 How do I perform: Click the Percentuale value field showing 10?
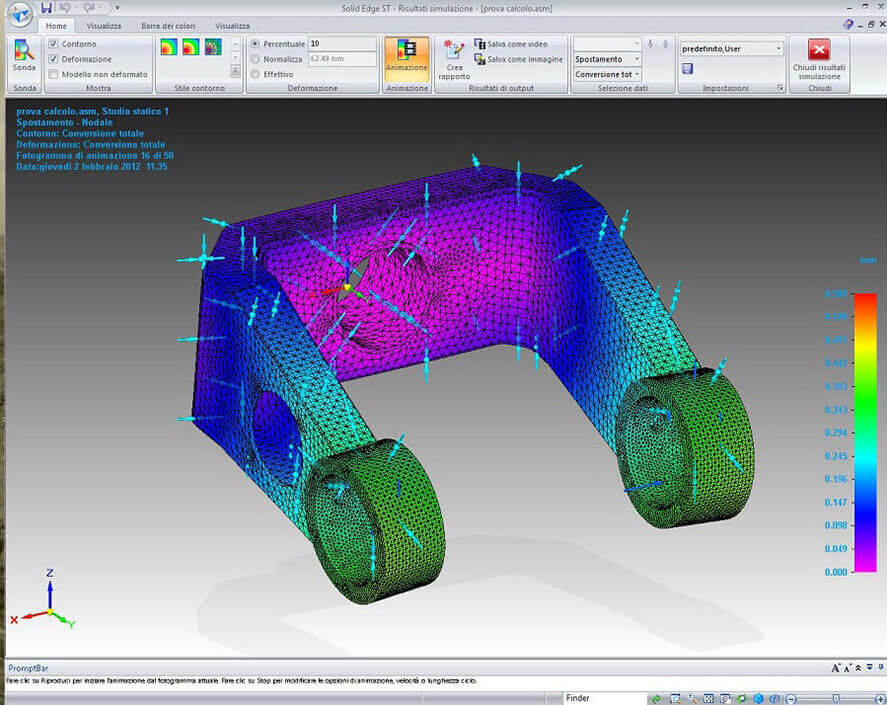342,44
